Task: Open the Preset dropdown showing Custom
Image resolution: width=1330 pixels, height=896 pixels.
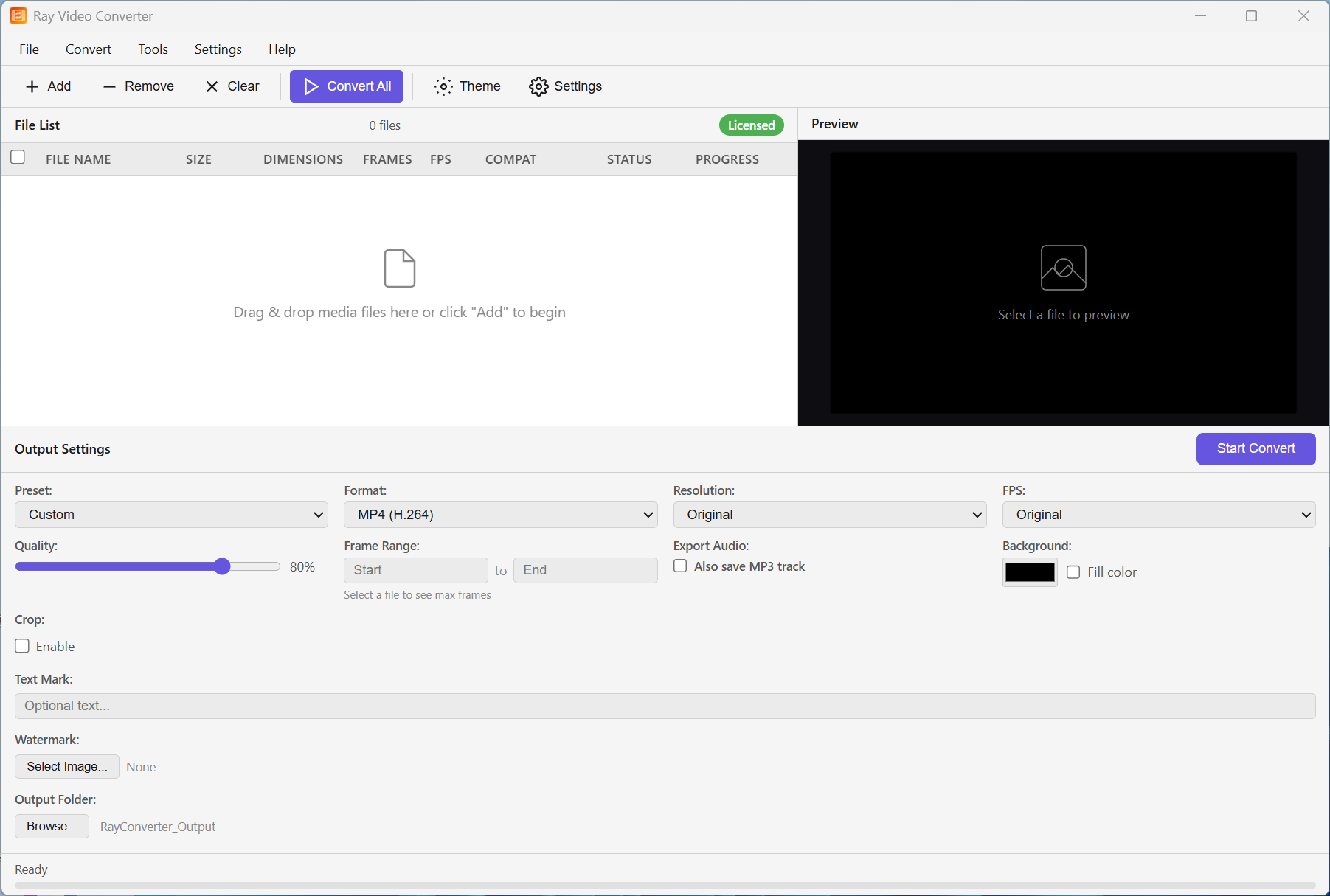Action: coord(171,515)
